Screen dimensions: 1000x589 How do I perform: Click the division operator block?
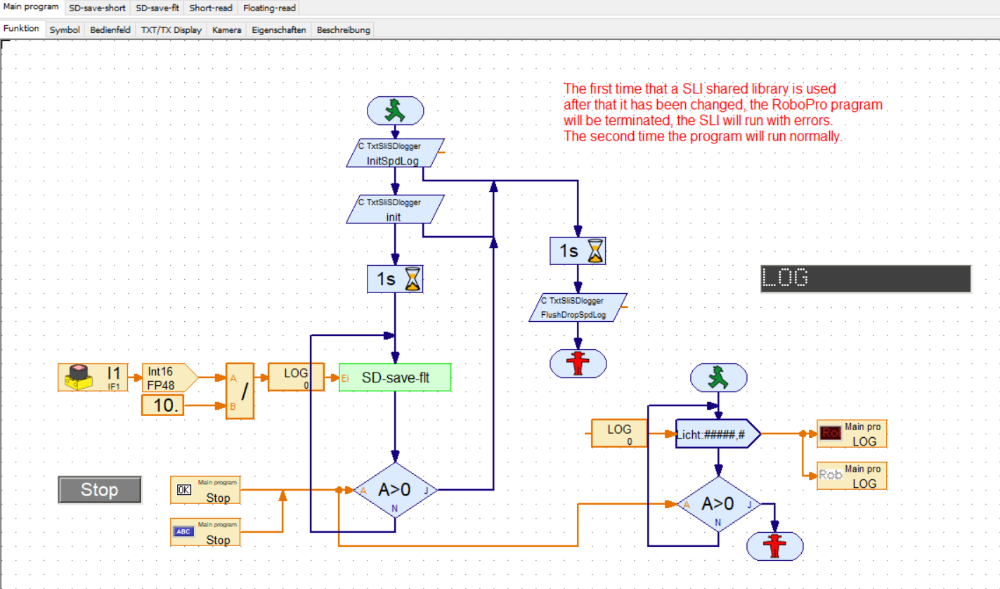[240, 390]
